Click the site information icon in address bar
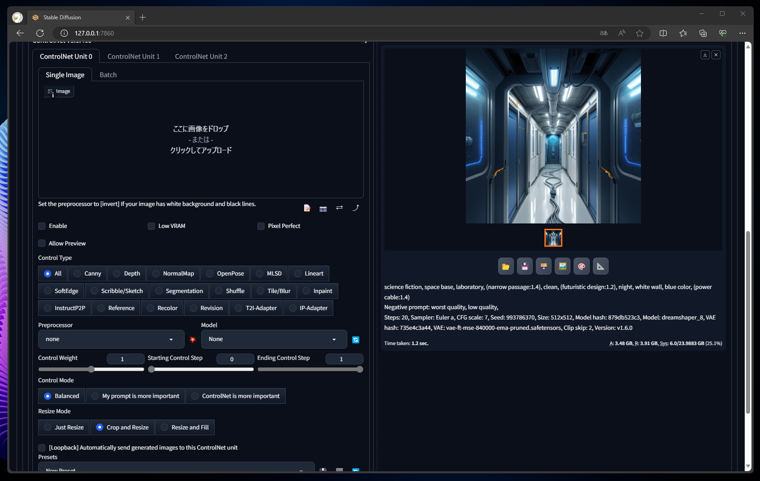Viewport: 760px width, 481px height. (x=64, y=33)
